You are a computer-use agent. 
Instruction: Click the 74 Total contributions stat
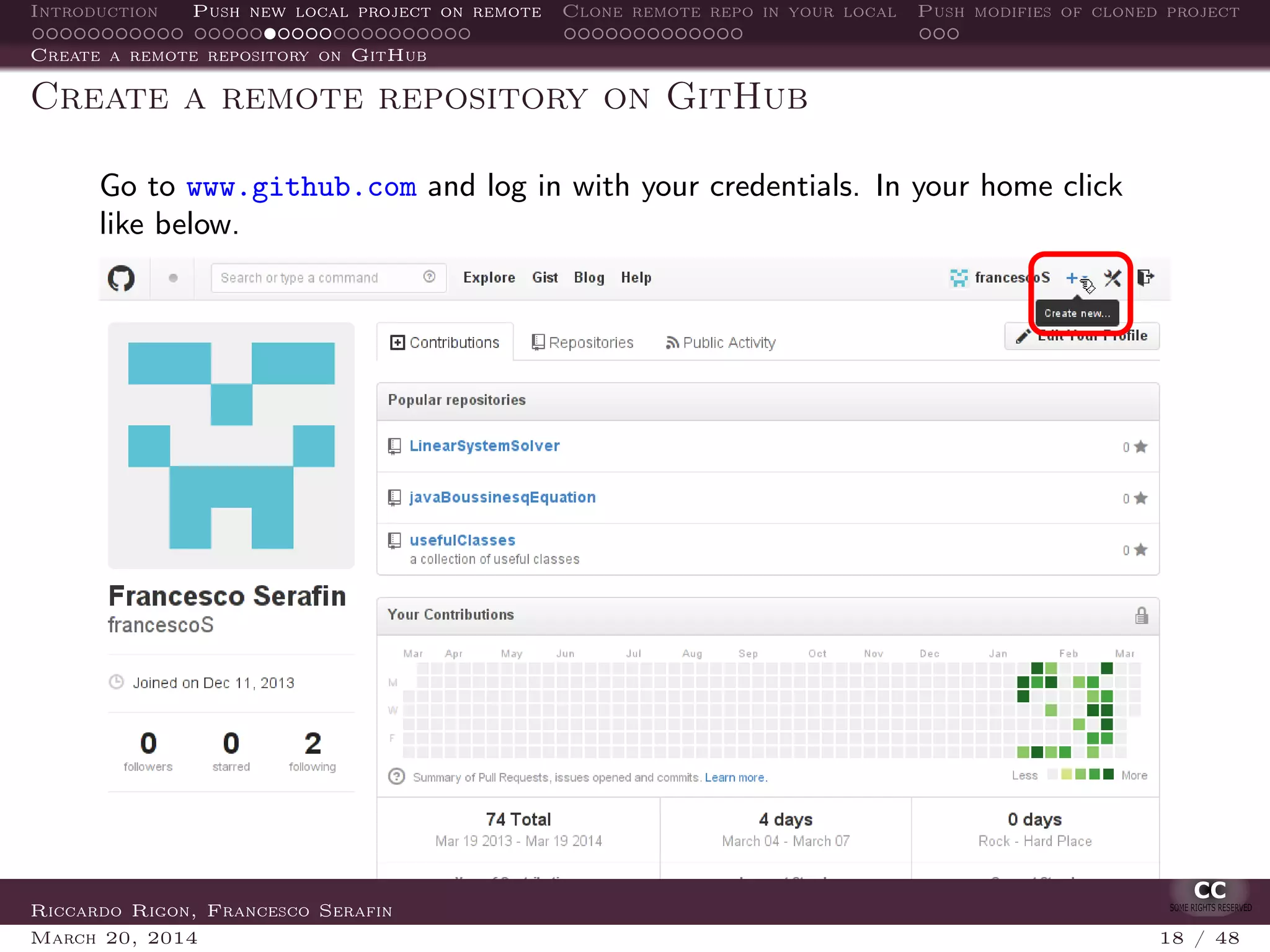click(518, 829)
